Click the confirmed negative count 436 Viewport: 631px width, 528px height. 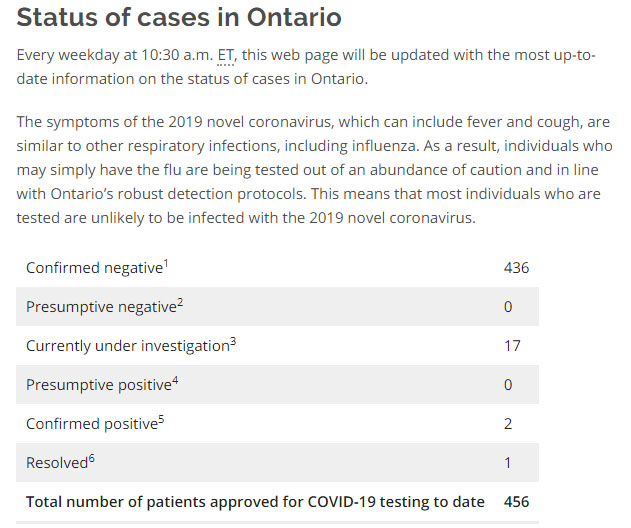click(x=516, y=268)
